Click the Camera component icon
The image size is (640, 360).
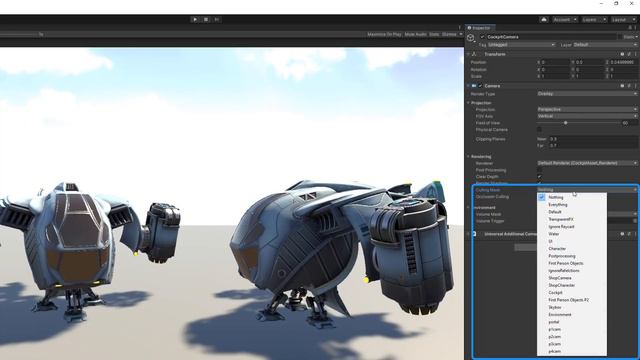coord(474,86)
